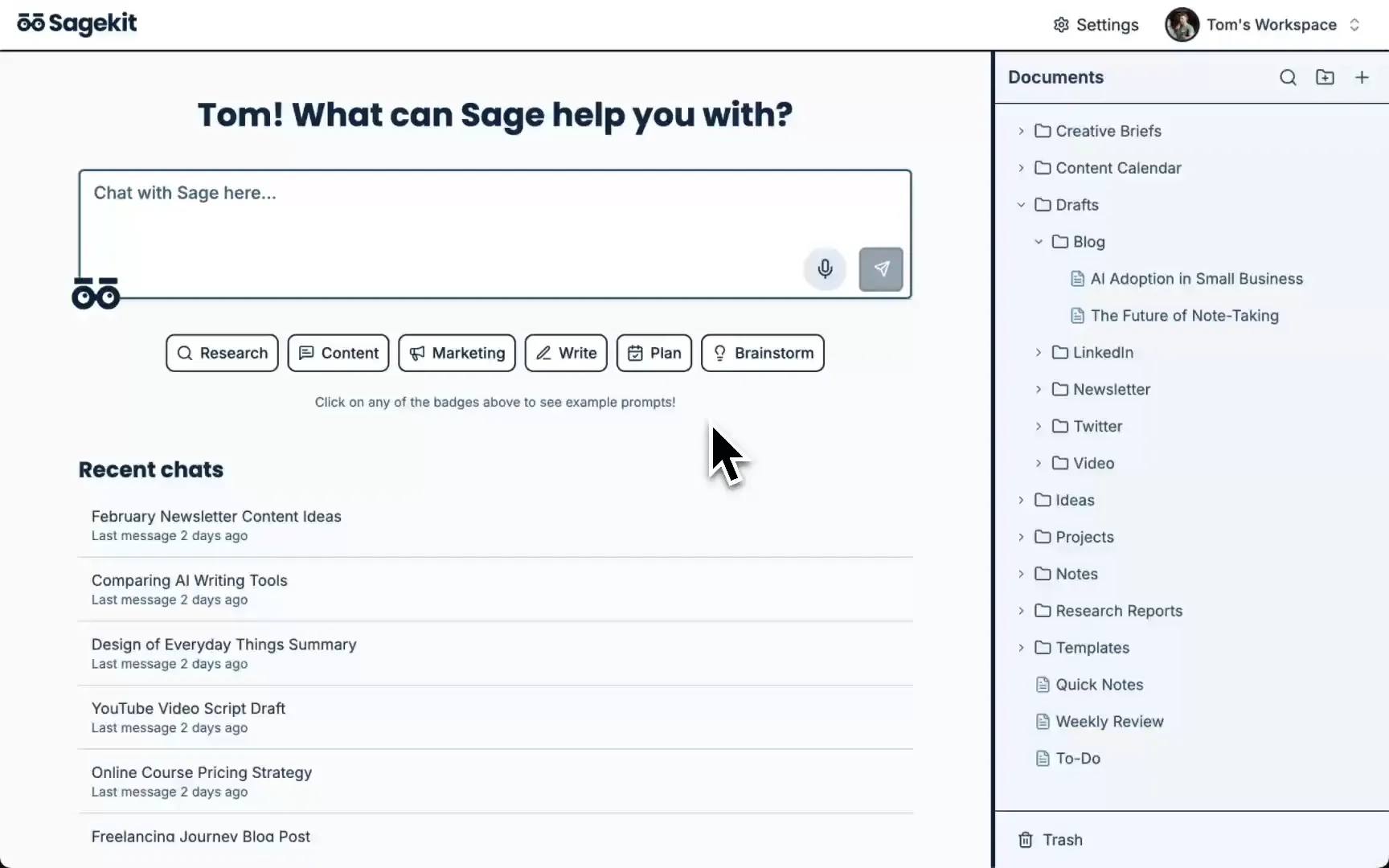
Task: Click the Sagekit logo
Action: [x=77, y=24]
